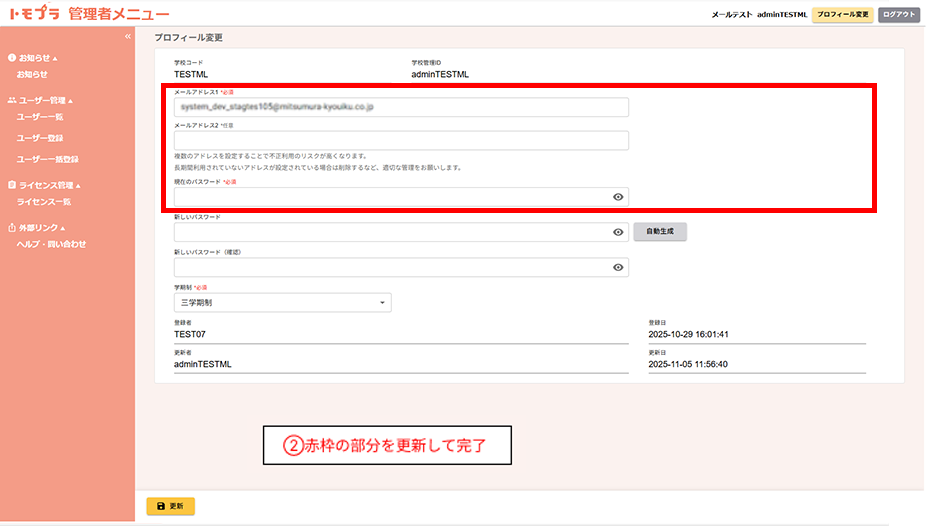Click the メールアドレス2 input field
Viewport: 926px width, 526px height.
400,141
